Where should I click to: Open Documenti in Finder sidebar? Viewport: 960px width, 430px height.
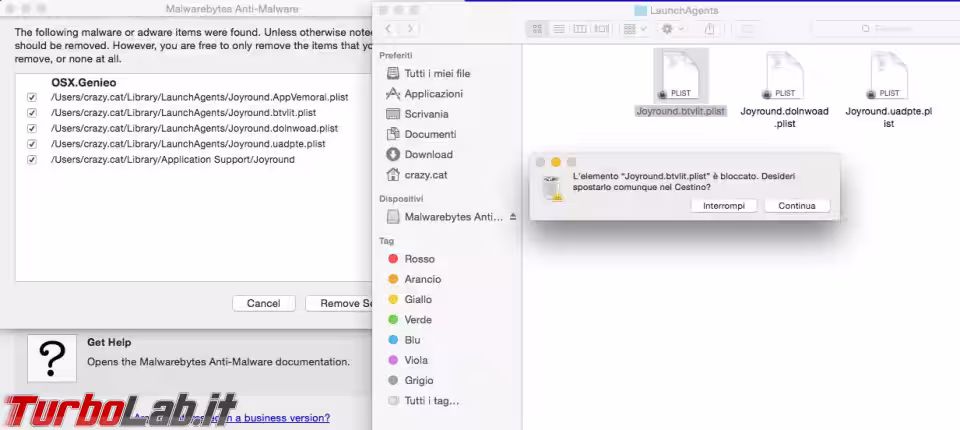(430, 134)
